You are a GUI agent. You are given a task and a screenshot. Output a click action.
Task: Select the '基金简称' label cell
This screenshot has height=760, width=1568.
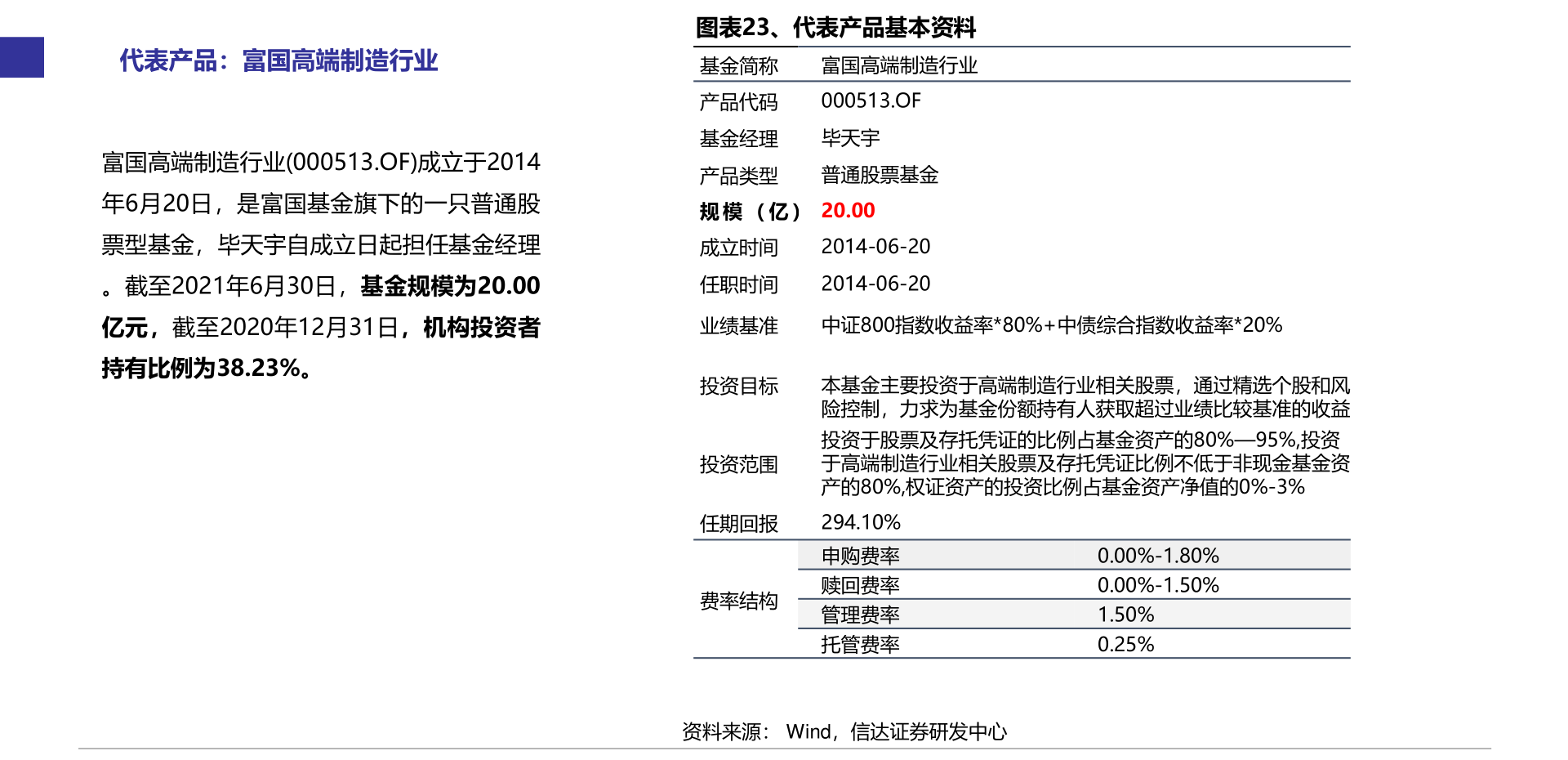[x=738, y=66]
